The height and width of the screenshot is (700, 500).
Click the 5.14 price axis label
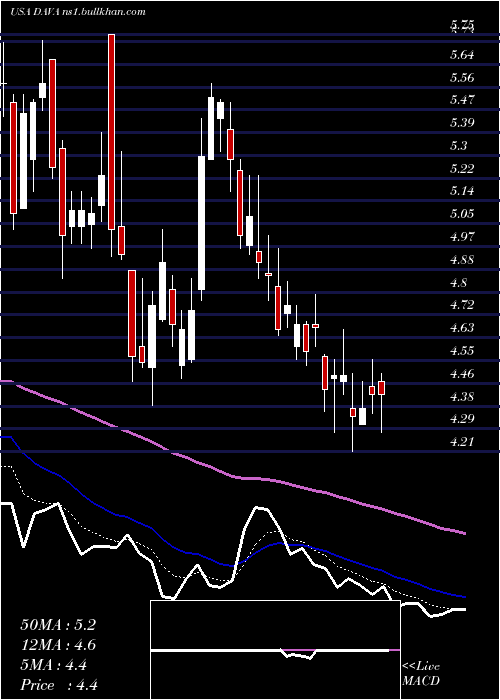(x=462, y=191)
